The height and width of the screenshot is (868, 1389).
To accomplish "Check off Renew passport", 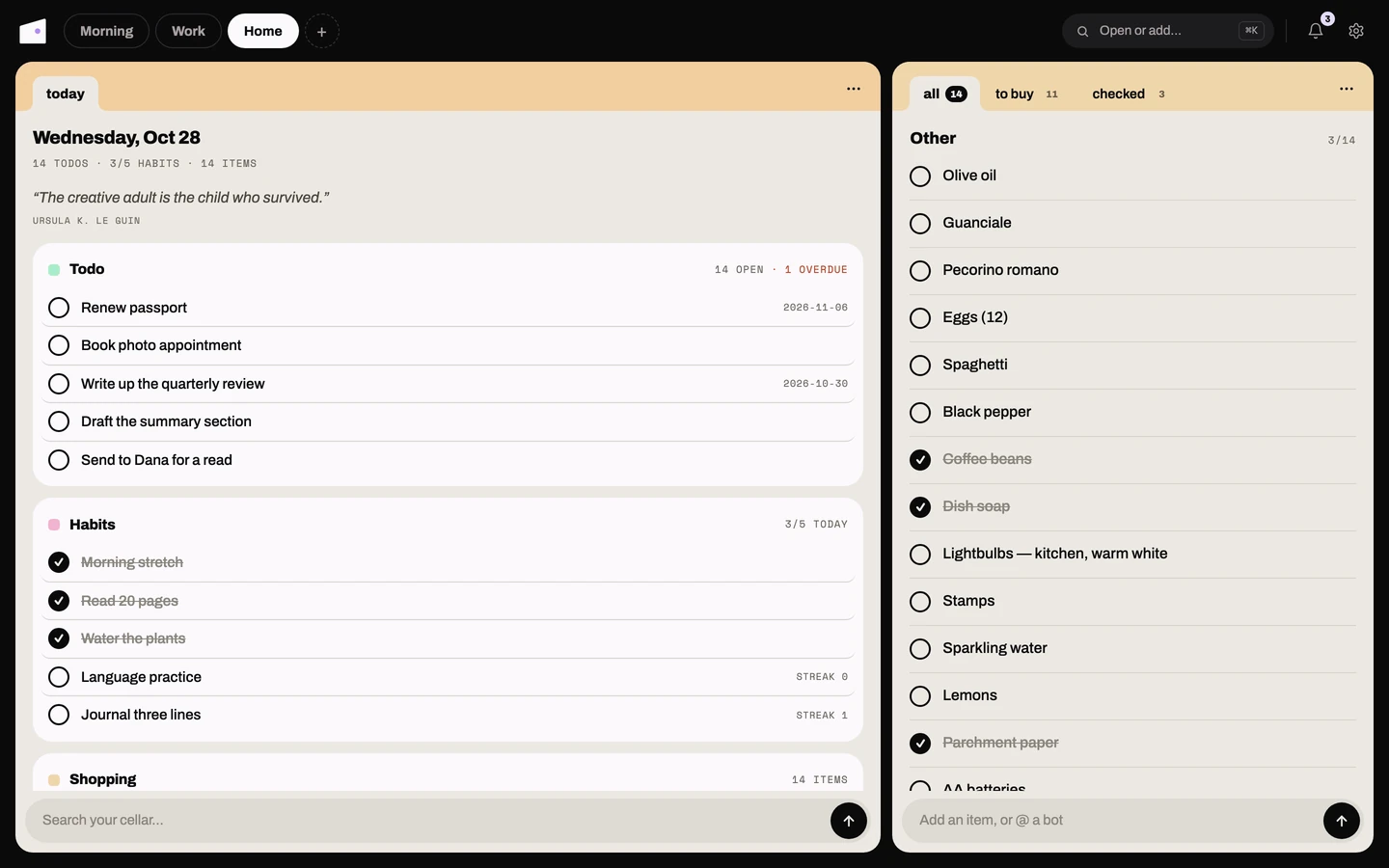I will (x=59, y=308).
